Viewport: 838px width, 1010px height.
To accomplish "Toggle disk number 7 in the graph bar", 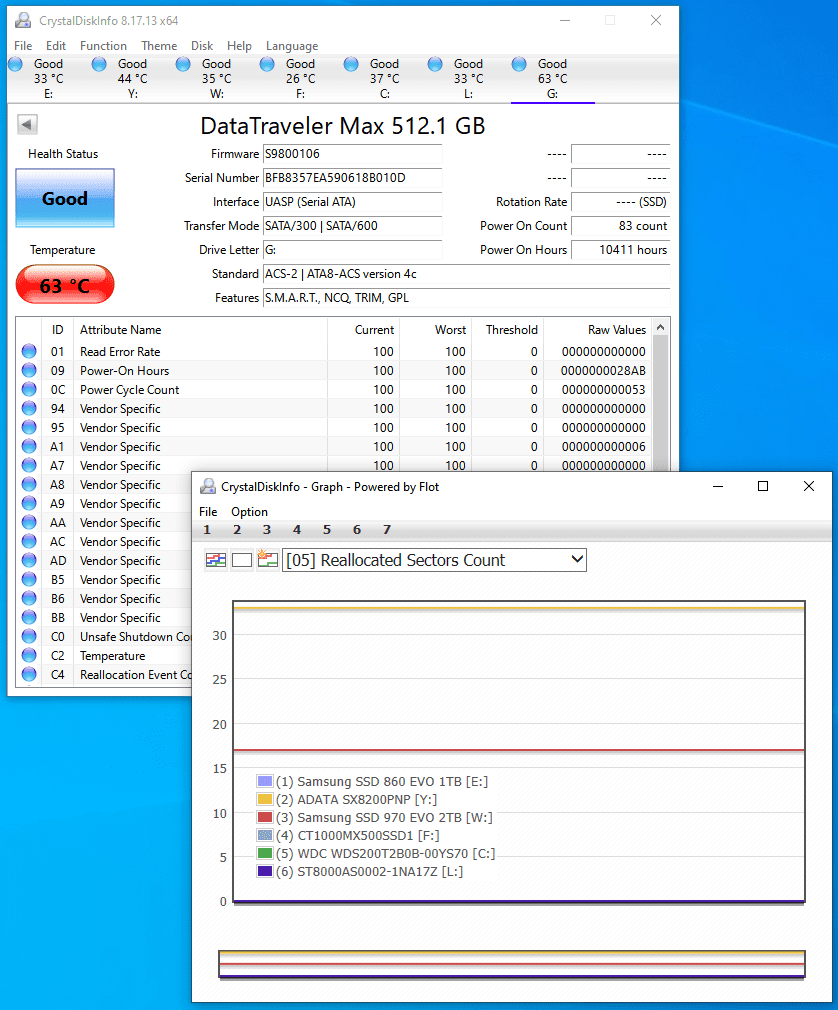I will pyautogui.click(x=386, y=529).
